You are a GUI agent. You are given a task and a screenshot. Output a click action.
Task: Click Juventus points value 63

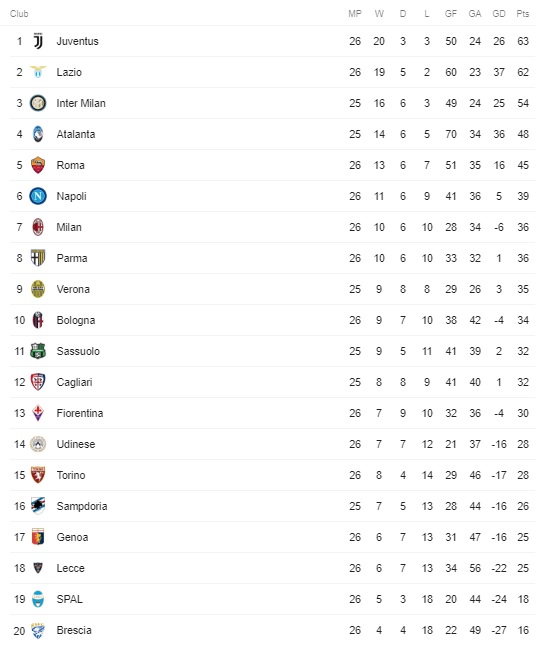pos(523,41)
